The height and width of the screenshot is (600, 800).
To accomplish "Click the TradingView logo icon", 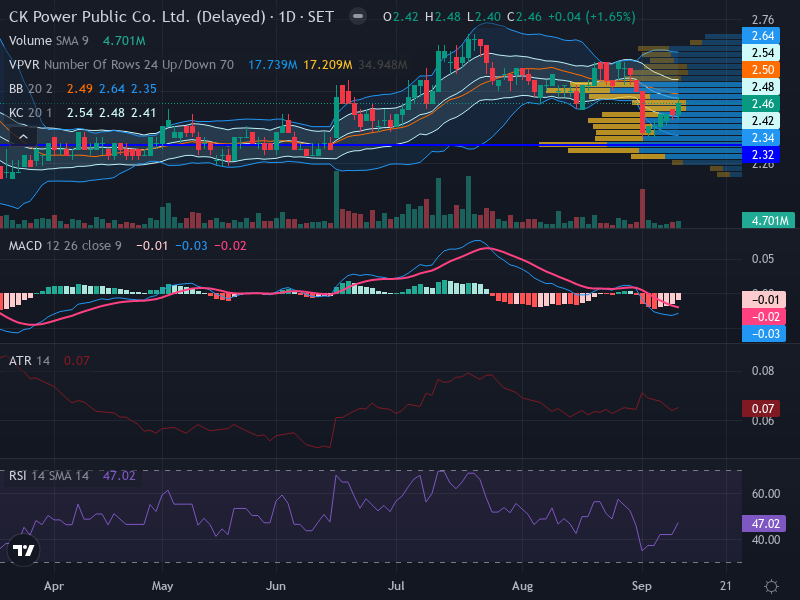I will click(x=23, y=550).
